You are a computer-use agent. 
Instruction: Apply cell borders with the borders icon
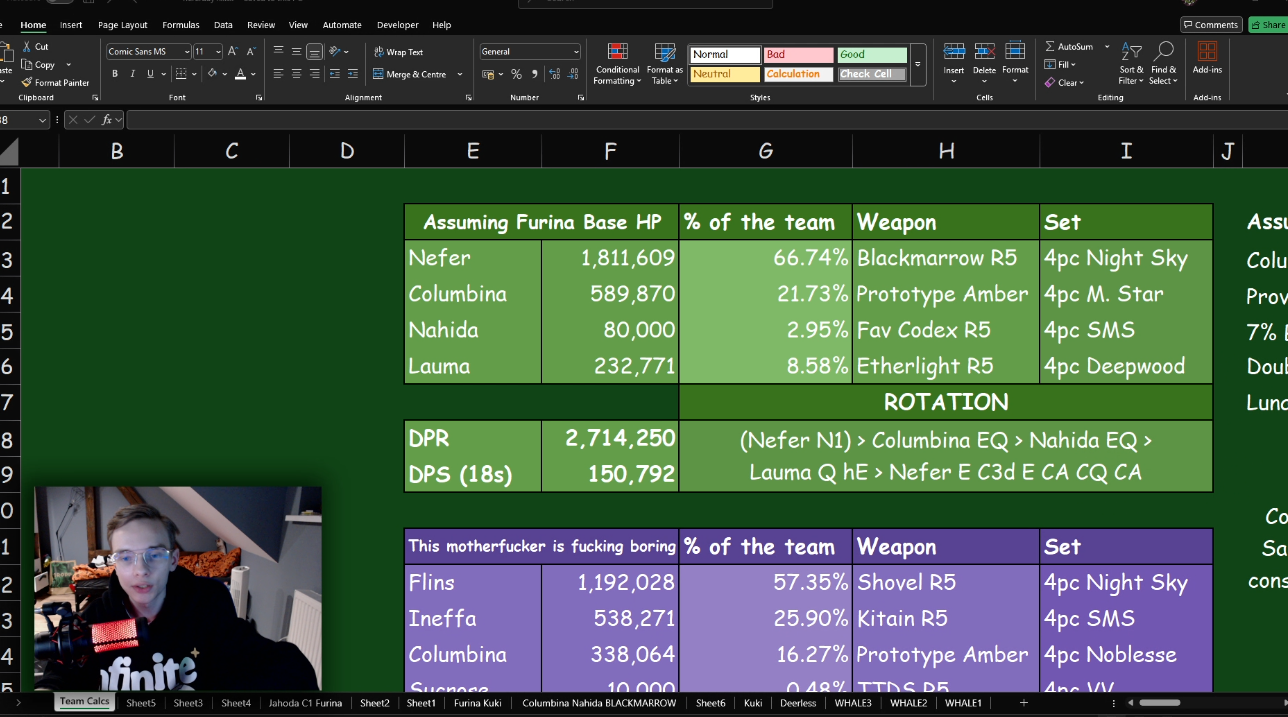click(x=180, y=74)
